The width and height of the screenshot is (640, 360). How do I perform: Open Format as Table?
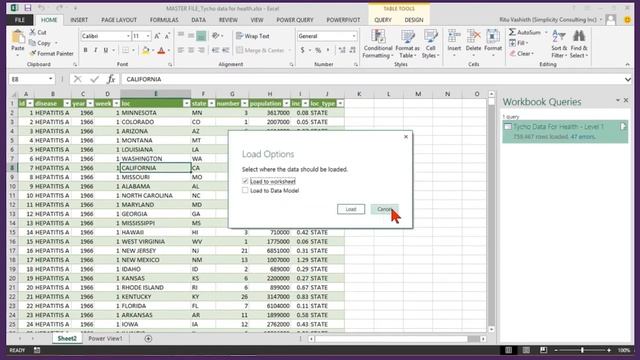coord(408,44)
